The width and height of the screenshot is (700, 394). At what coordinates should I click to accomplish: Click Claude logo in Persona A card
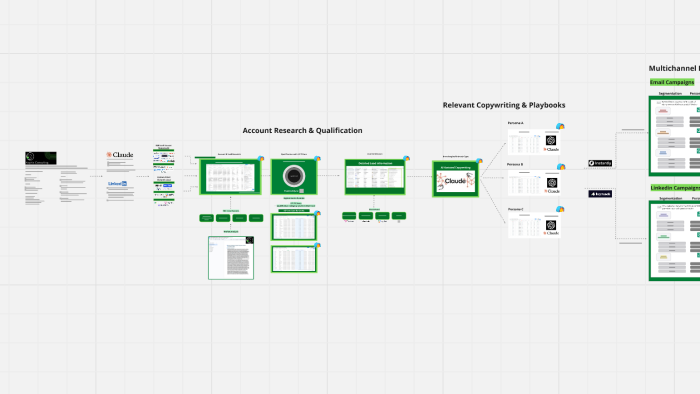(551, 149)
